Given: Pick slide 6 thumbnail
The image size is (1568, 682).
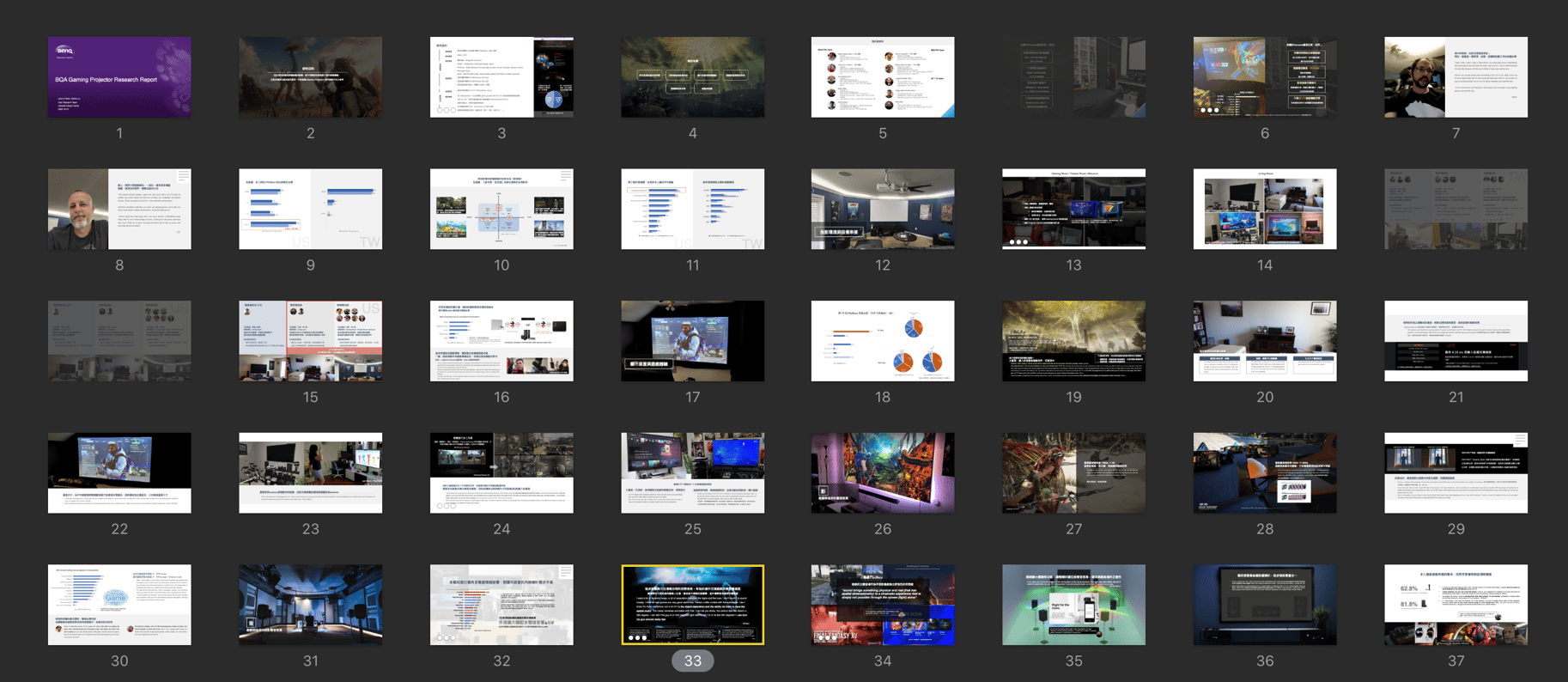Looking at the screenshot, I should click(1265, 77).
